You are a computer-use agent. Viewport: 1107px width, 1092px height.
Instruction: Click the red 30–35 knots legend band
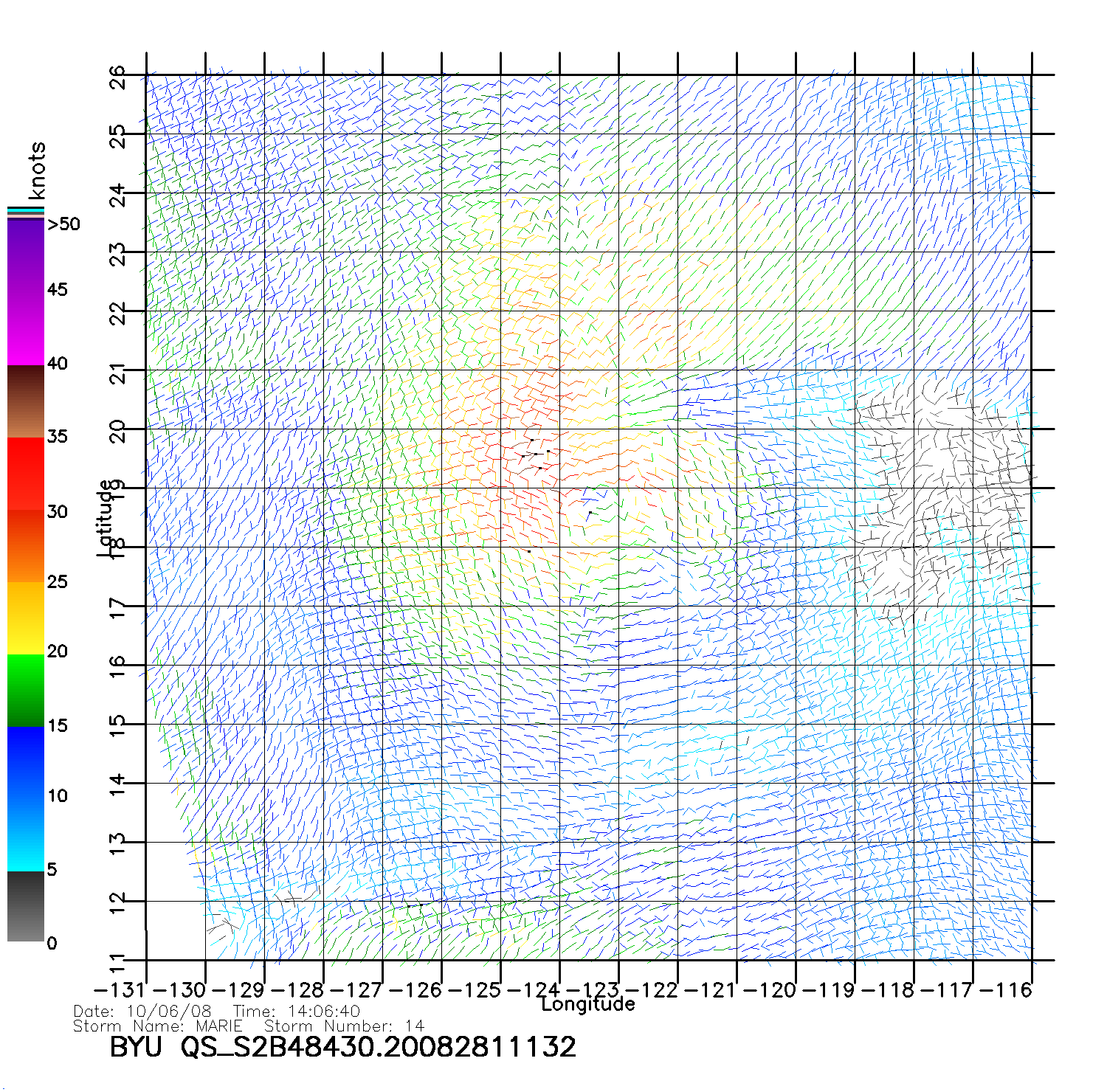tap(25, 474)
